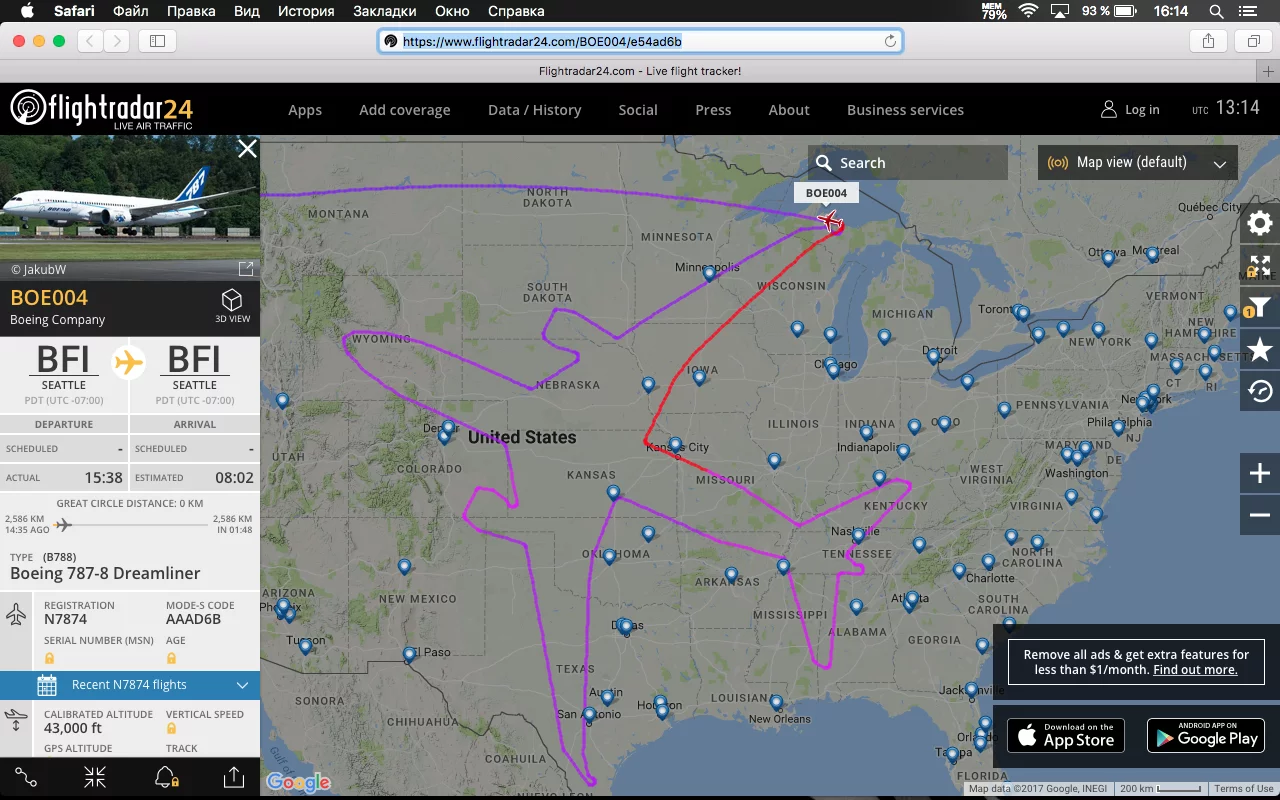Open the Apps navigation item
Viewport: 1280px width, 800px height.
pos(305,110)
